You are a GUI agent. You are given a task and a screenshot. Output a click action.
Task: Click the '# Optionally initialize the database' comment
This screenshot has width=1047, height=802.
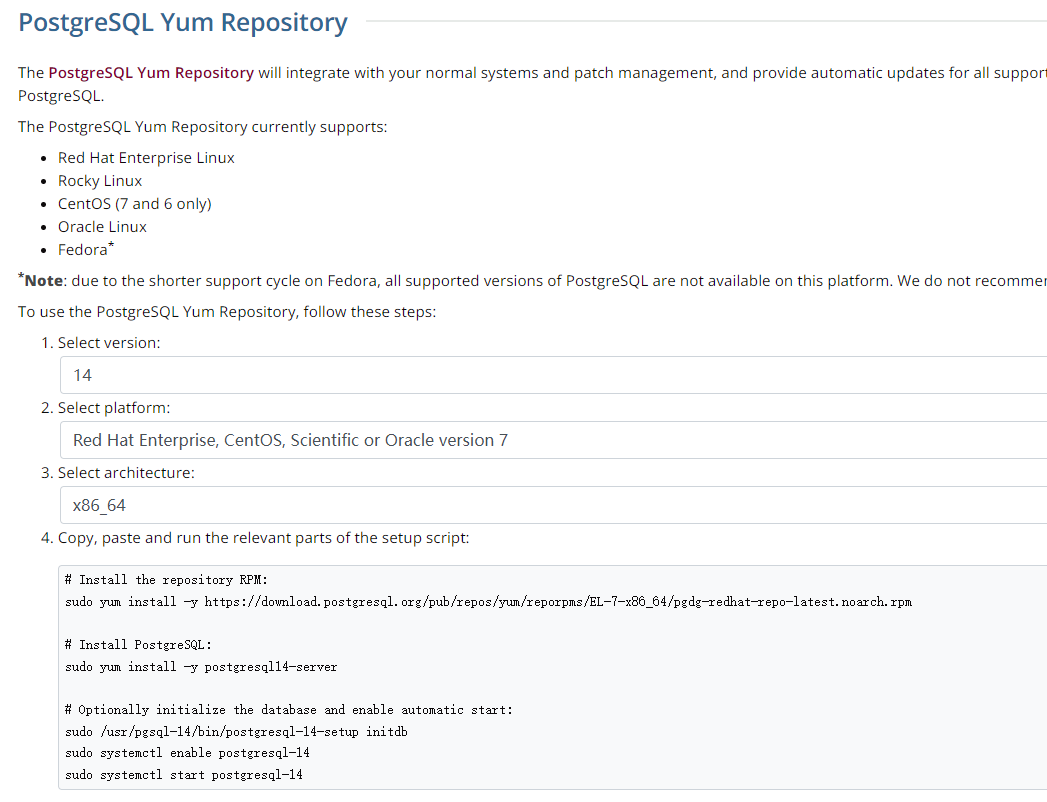point(288,710)
